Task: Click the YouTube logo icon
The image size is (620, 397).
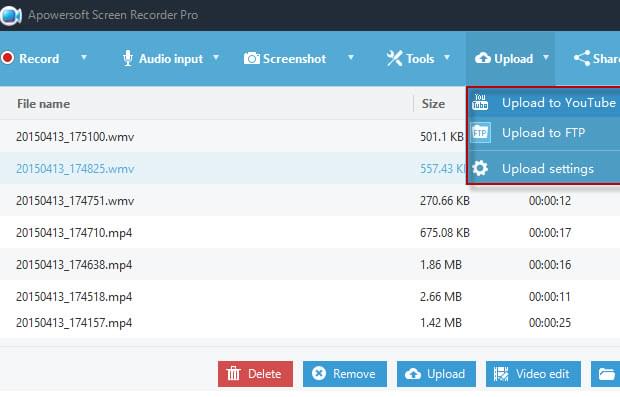Action: pos(480,102)
